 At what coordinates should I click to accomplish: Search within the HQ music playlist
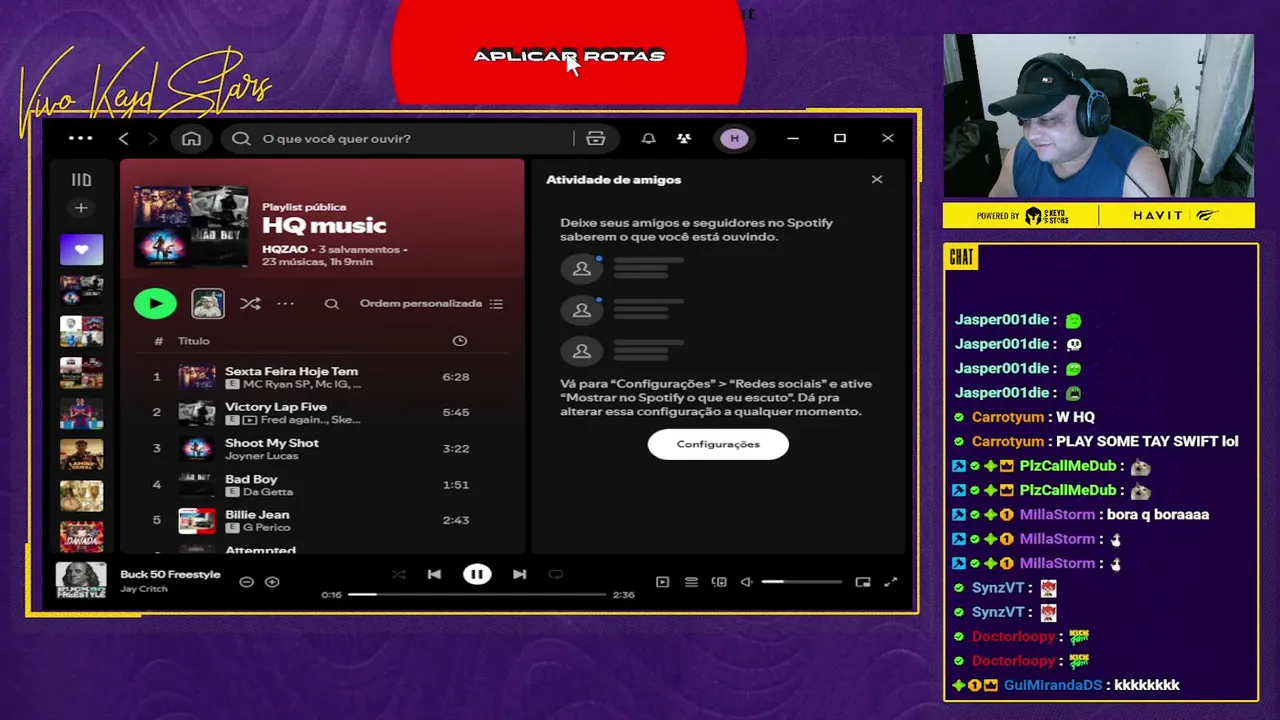click(x=332, y=303)
